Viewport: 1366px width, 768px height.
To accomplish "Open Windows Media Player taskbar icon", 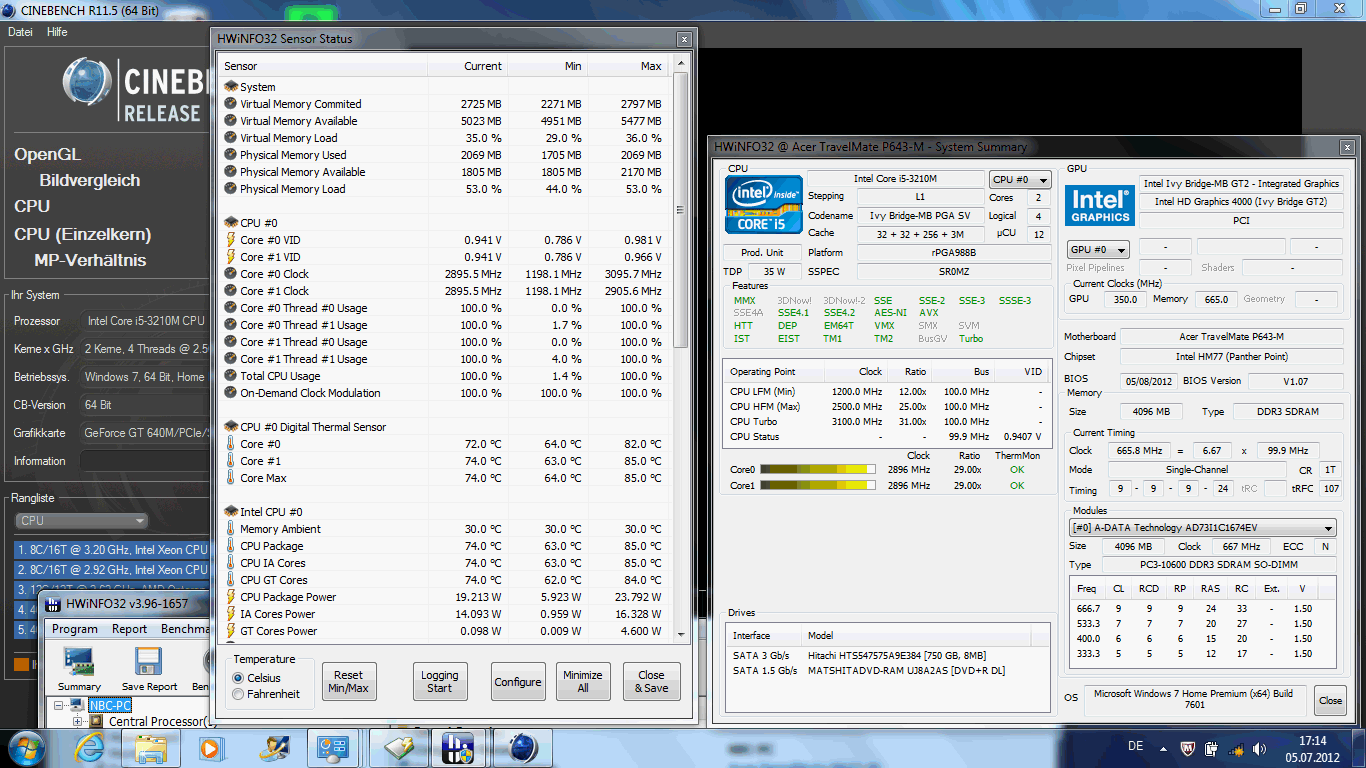I will (x=210, y=747).
